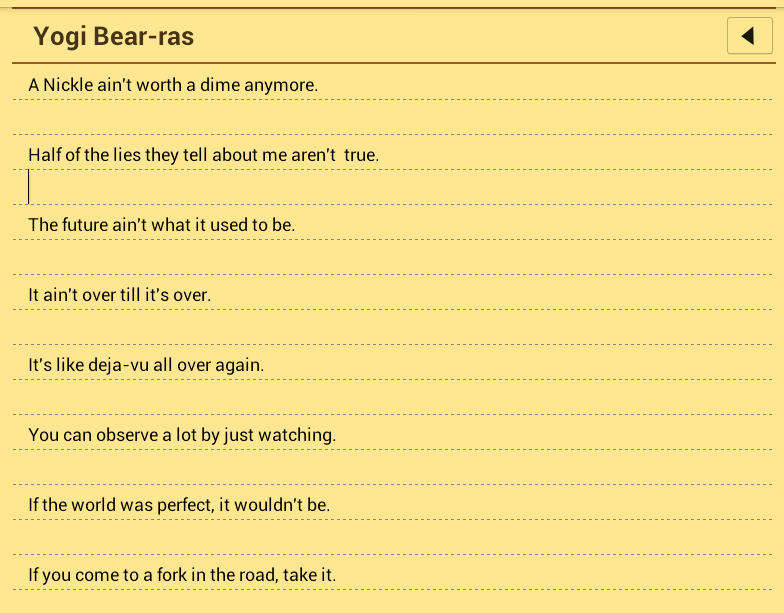Edit the note title 'Yogi Bear-ras'

tap(114, 37)
